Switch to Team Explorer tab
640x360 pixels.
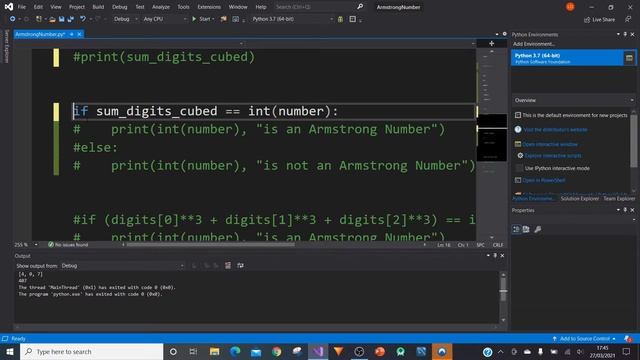tap(619, 199)
